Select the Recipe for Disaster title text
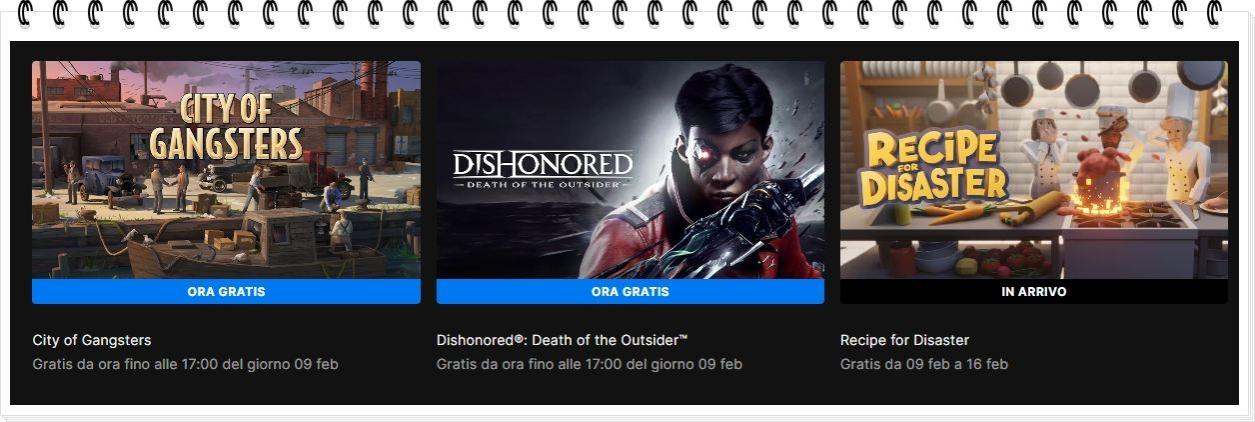The height and width of the screenshot is (422, 1255). (904, 340)
